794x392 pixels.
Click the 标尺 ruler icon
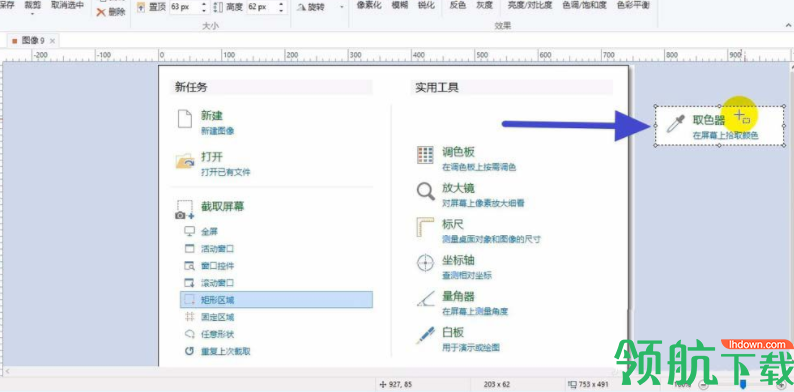point(425,228)
